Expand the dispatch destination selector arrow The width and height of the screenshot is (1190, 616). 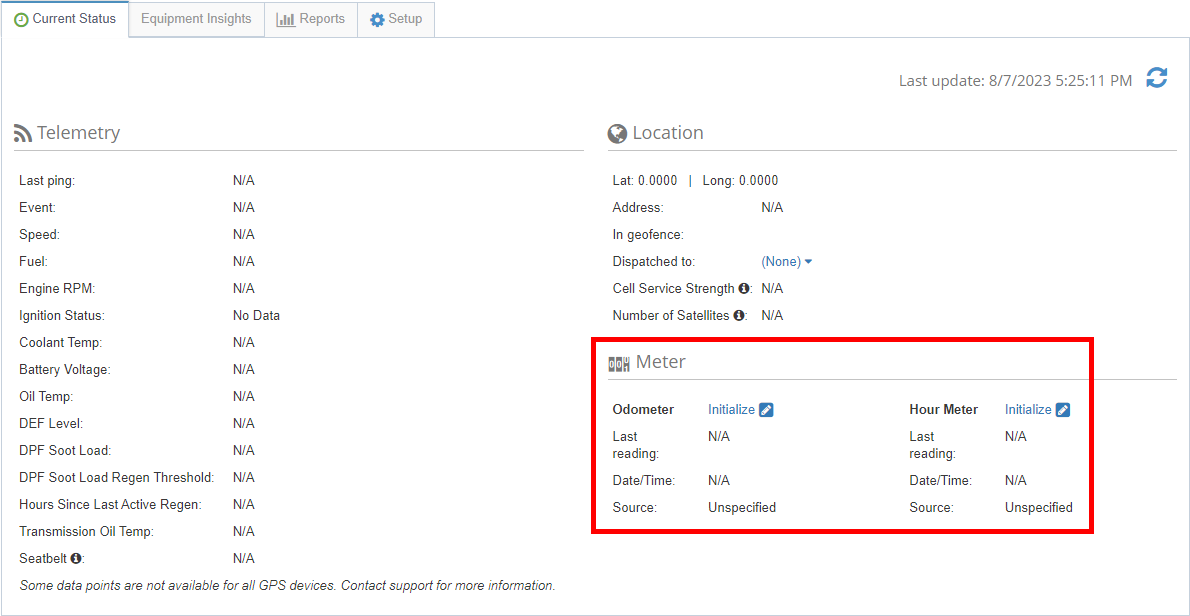[808, 261]
